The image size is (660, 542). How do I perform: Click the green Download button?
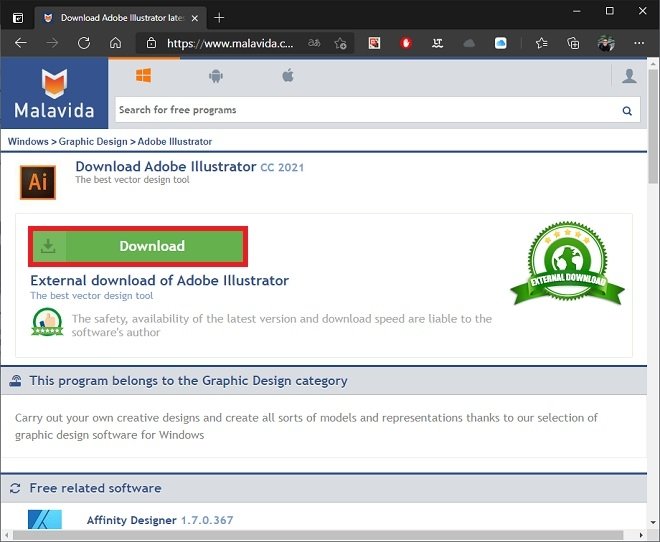point(138,246)
